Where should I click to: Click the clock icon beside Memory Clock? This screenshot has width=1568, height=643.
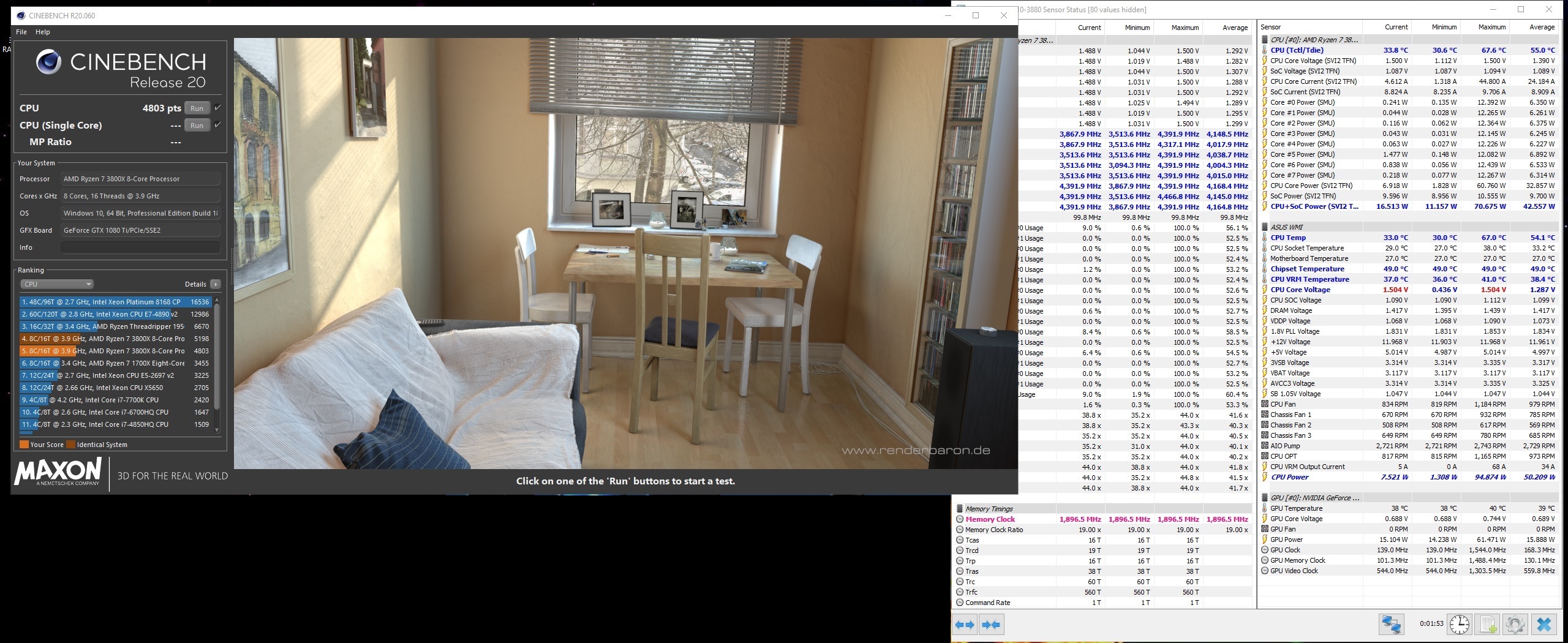coord(960,519)
